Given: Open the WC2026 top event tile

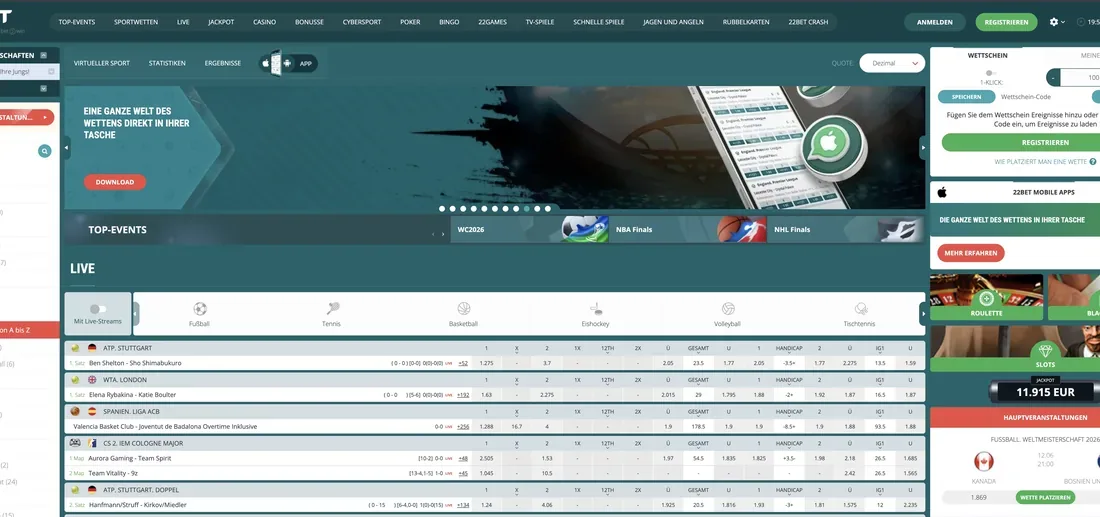Looking at the screenshot, I should pyautogui.click(x=529, y=229).
